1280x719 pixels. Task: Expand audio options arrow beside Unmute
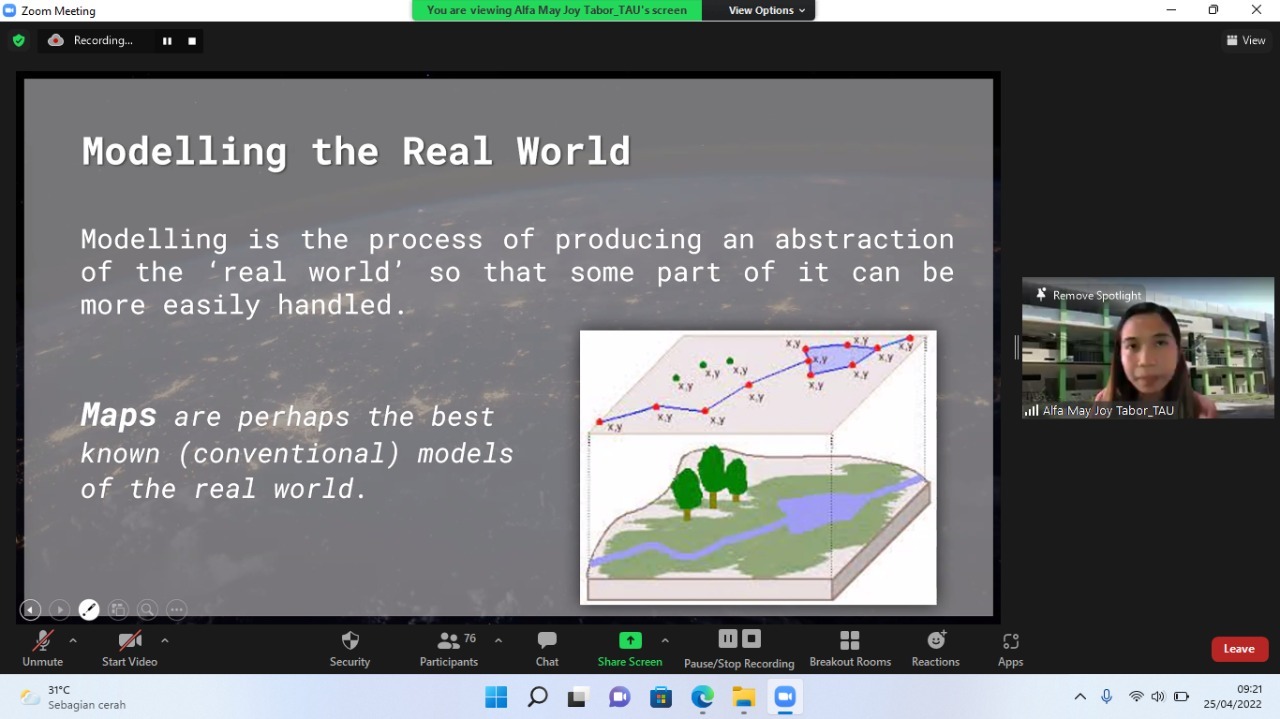pos(73,640)
